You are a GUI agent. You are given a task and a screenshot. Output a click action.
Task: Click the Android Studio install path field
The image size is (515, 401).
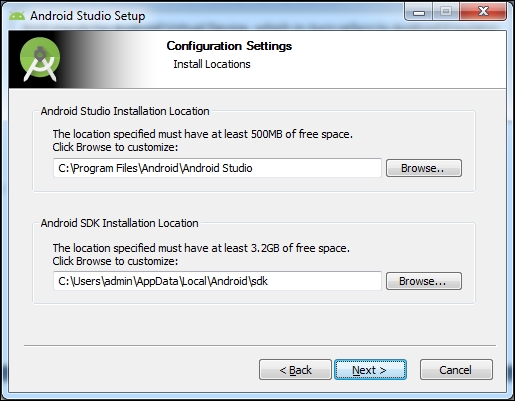(217, 168)
